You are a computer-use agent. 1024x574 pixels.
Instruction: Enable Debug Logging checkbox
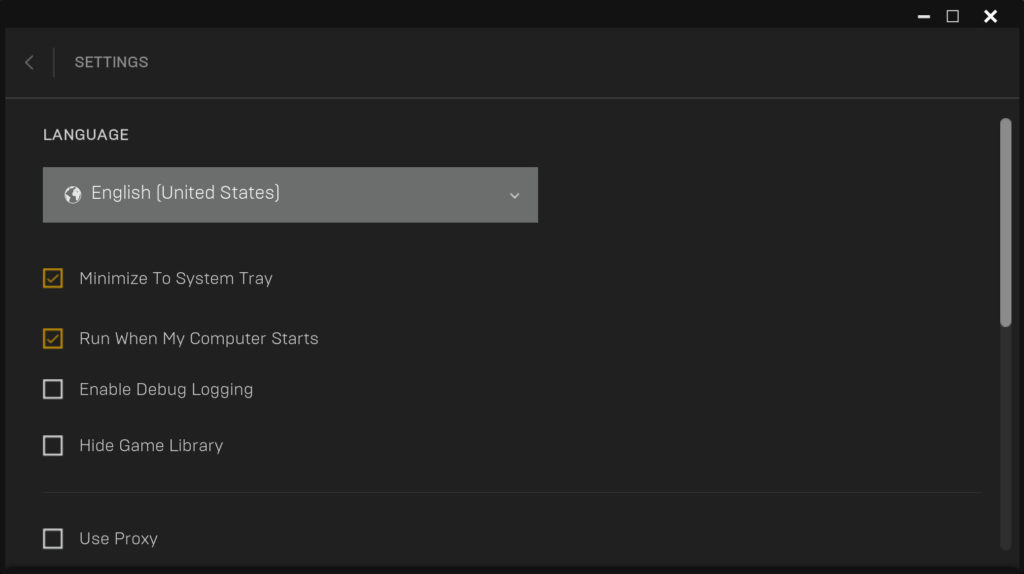pyautogui.click(x=53, y=389)
